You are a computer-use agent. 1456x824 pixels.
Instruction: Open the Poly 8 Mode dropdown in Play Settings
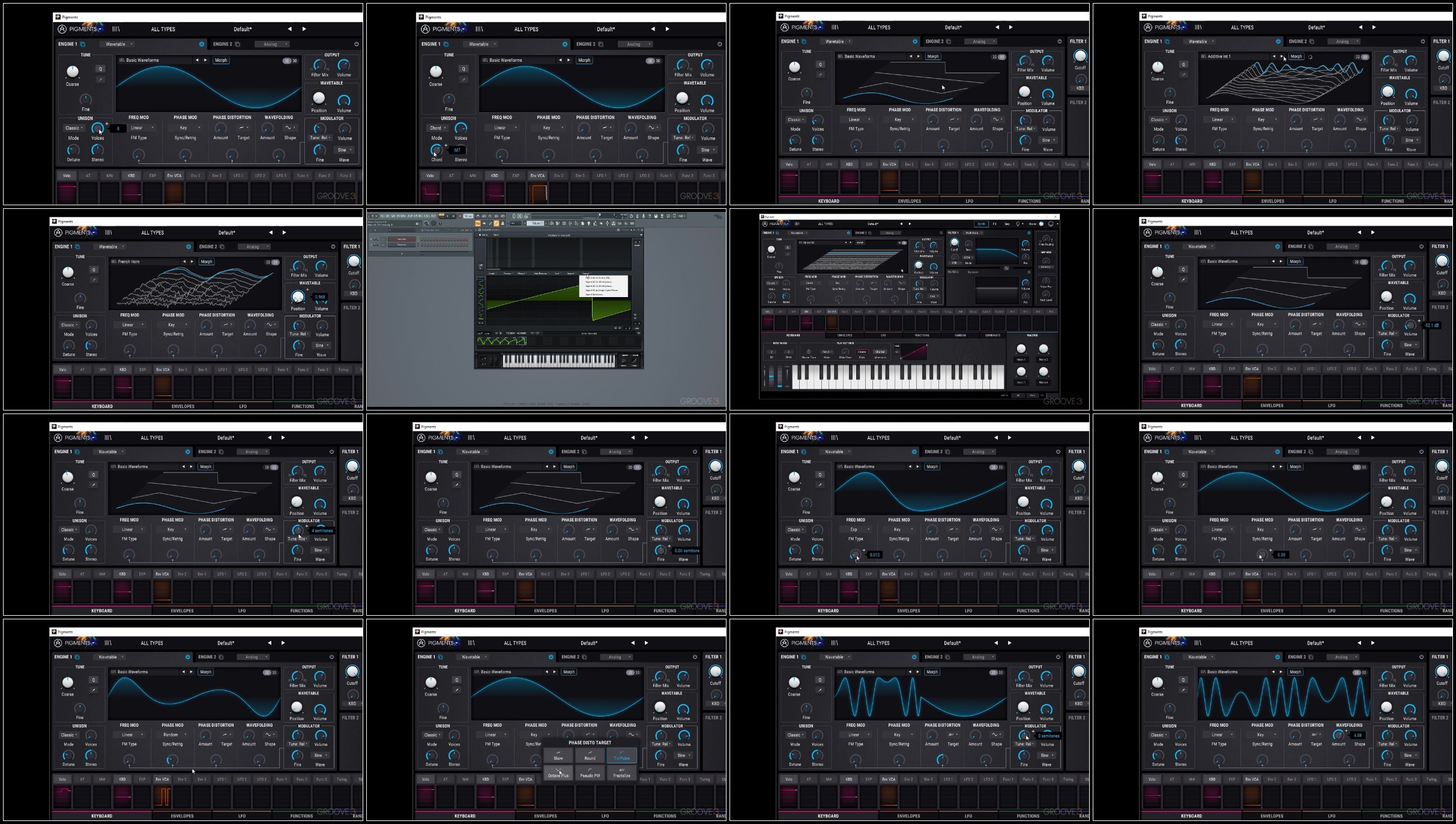click(827, 352)
